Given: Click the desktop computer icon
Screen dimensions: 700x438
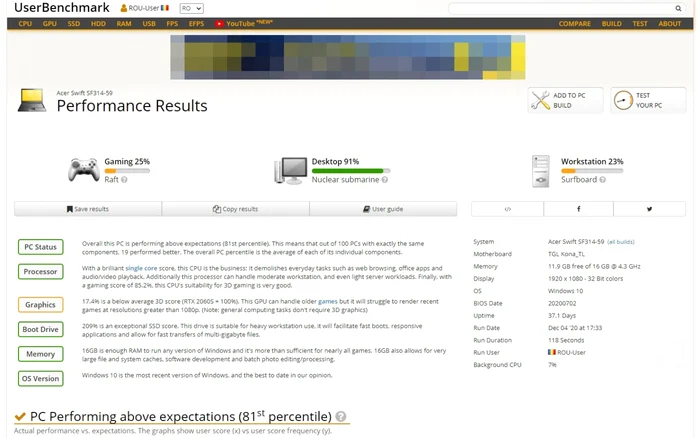Looking at the screenshot, I should click(291, 171).
